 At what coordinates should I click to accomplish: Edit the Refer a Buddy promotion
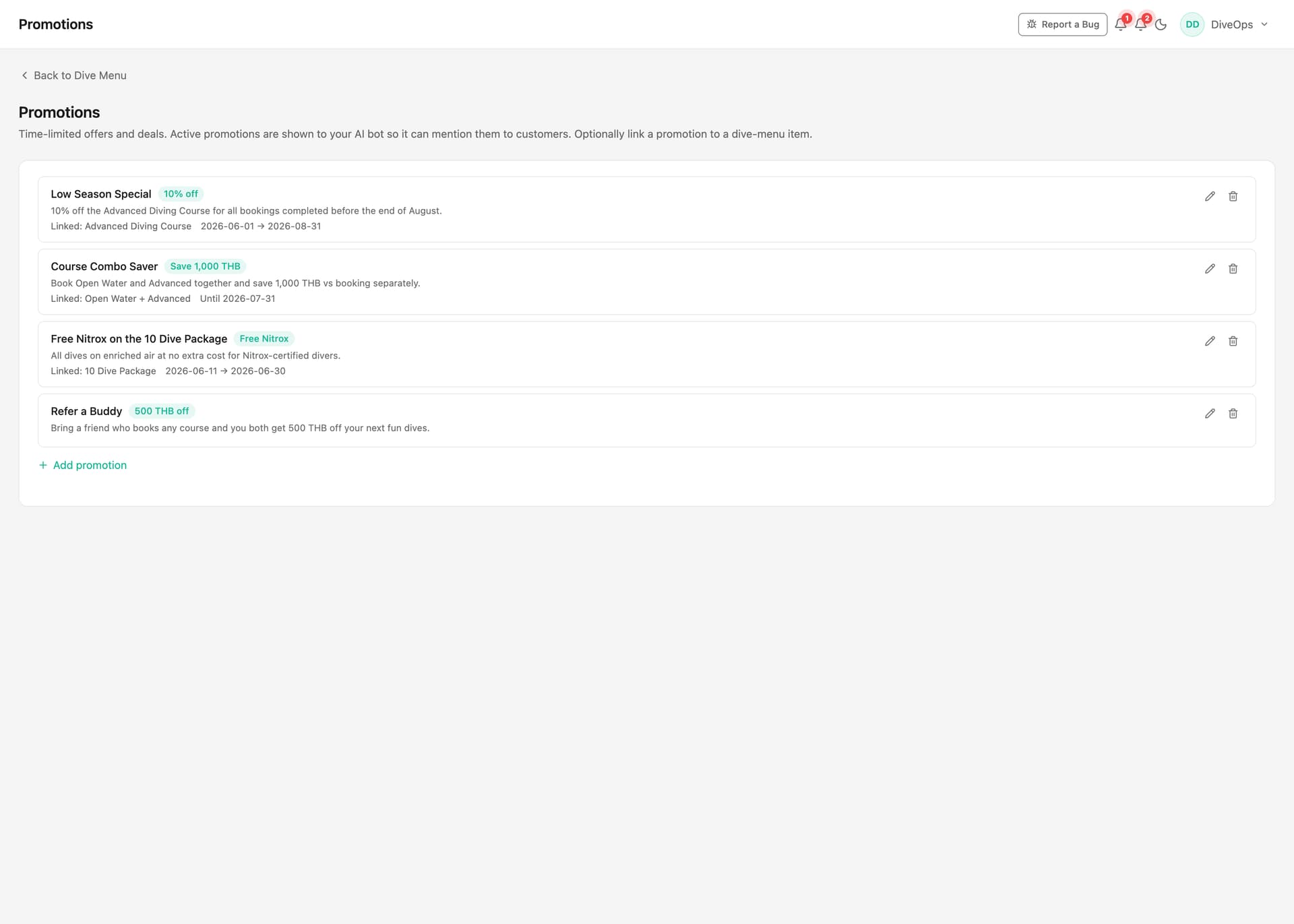(1210, 414)
